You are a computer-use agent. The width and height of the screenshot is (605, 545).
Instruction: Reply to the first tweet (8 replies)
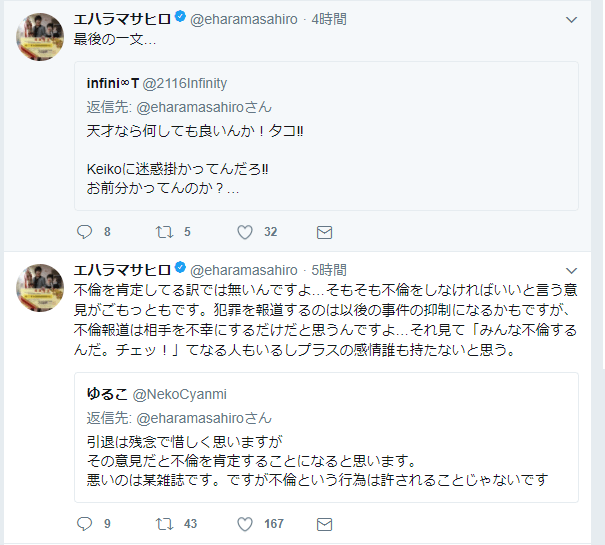tap(85, 232)
